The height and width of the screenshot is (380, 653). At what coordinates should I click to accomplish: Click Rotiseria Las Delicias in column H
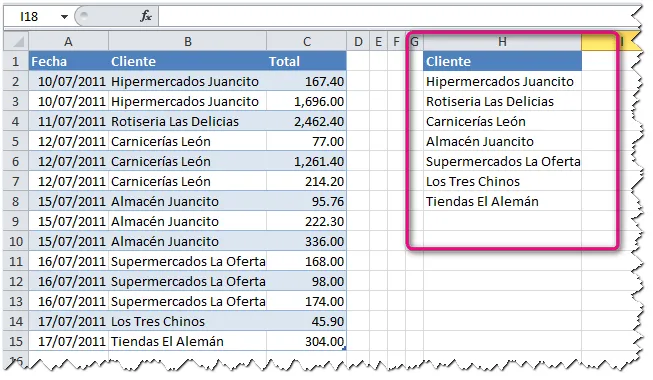[x=502, y=101]
